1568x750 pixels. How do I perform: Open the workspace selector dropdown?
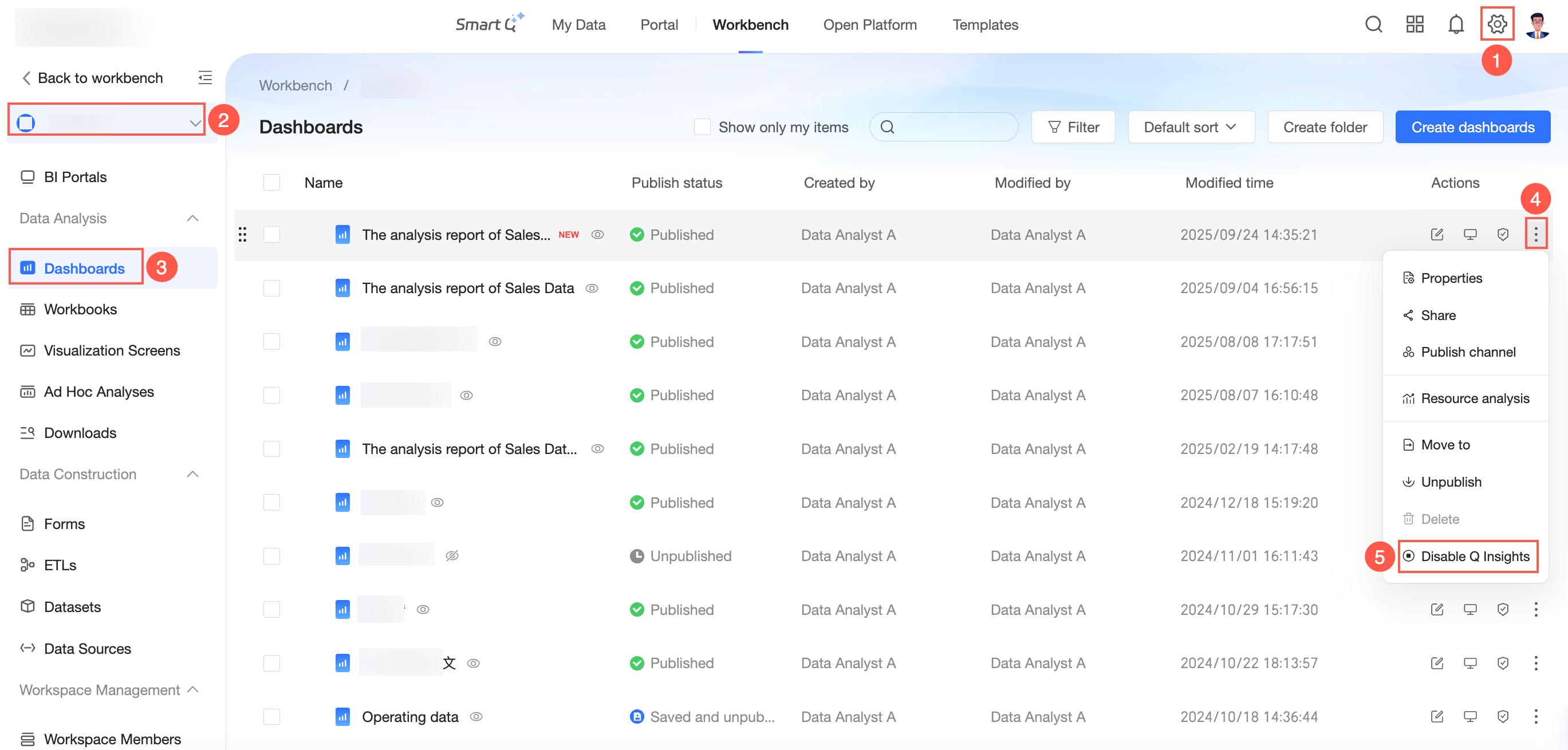coord(107,122)
